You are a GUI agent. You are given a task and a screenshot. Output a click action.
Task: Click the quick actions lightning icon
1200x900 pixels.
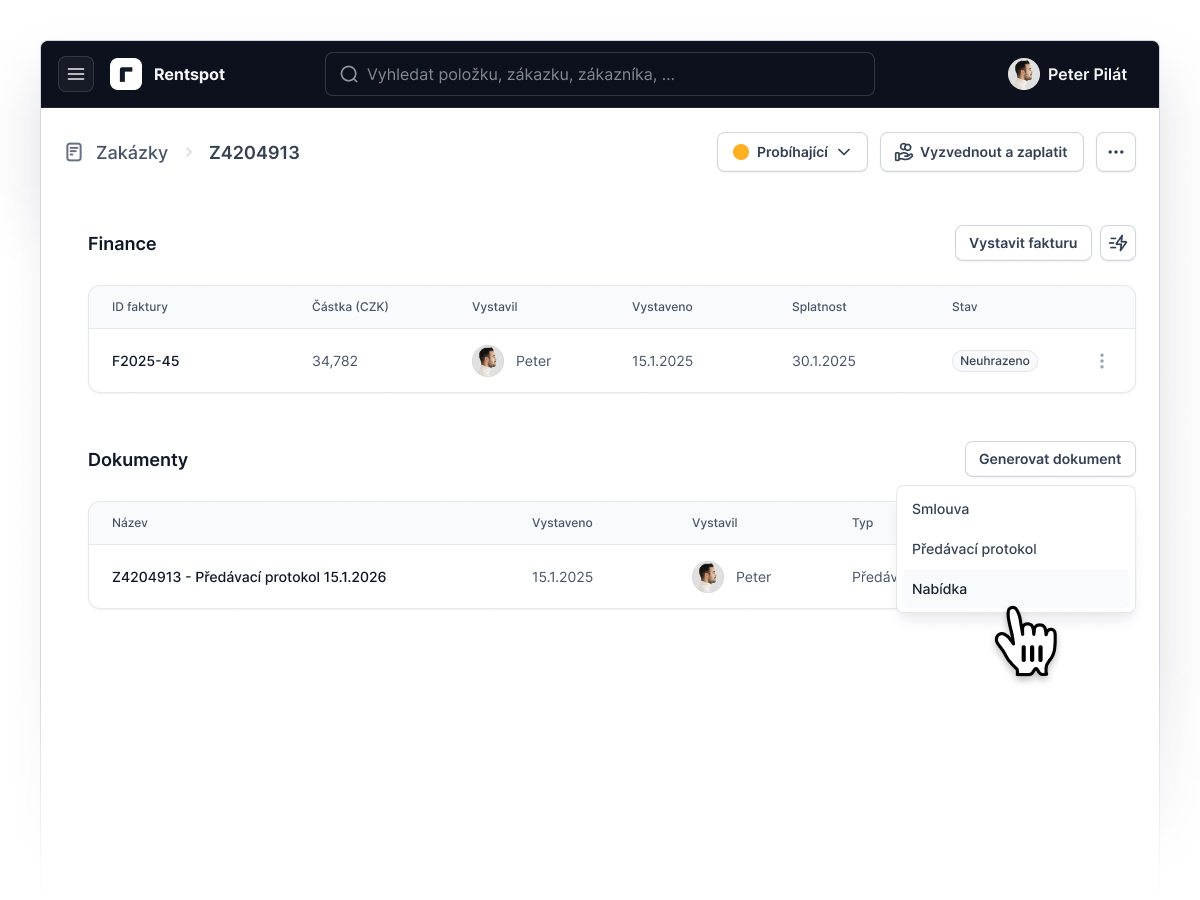pyautogui.click(x=1118, y=243)
